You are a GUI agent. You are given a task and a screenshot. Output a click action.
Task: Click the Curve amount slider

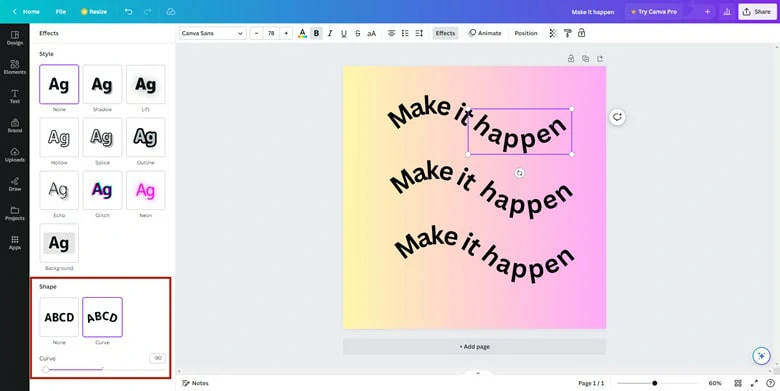(104, 370)
